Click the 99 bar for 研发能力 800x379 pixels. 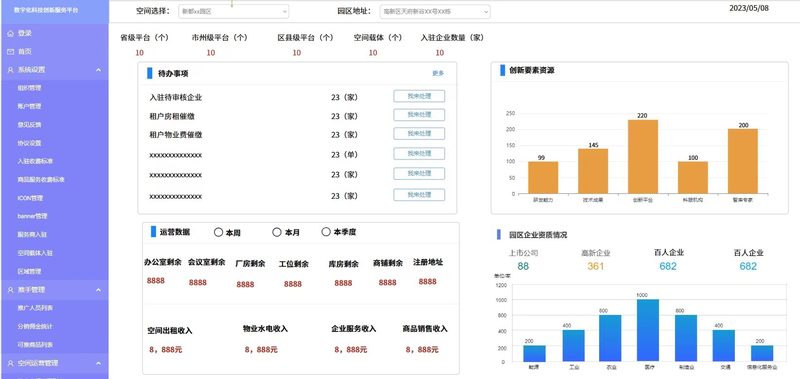point(543,178)
